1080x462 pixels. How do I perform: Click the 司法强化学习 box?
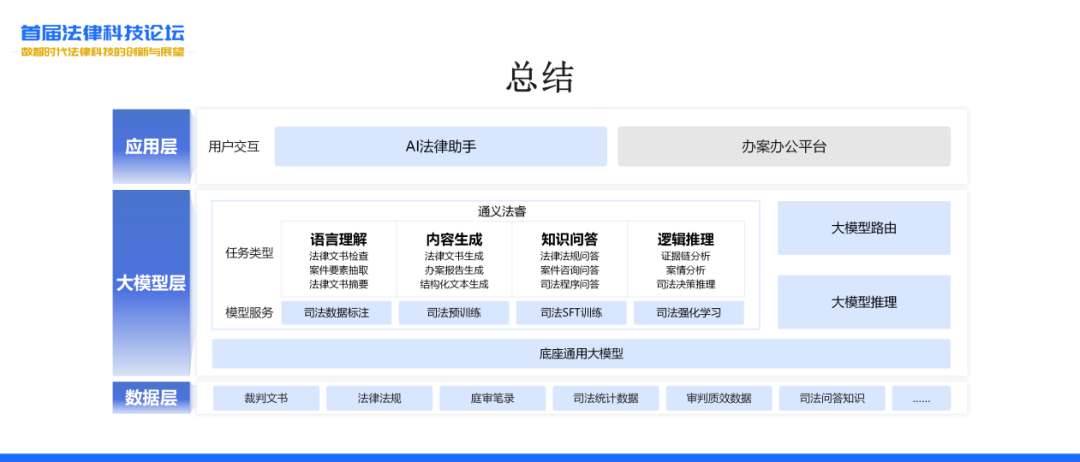pyautogui.click(x=689, y=313)
